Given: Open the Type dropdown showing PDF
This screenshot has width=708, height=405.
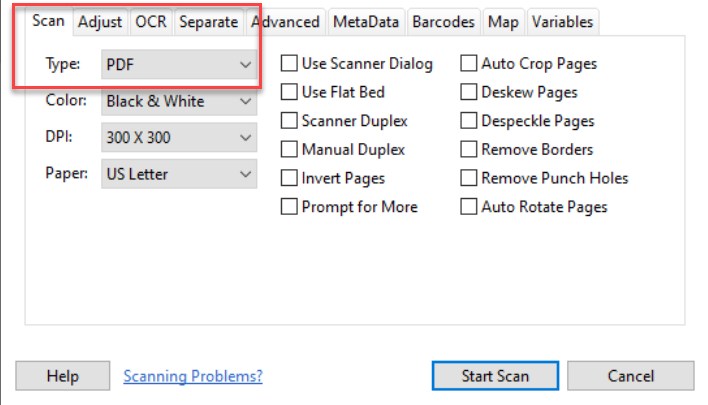Looking at the screenshot, I should point(179,65).
